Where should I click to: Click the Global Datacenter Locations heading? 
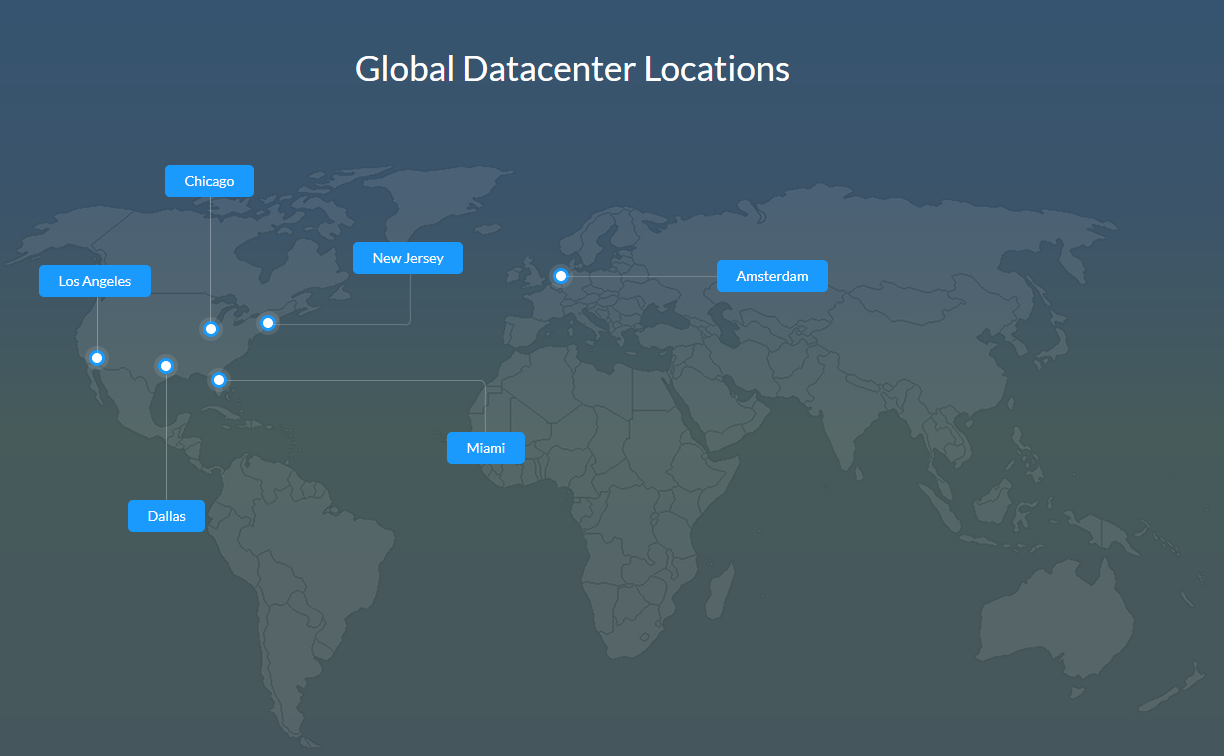(x=571, y=68)
